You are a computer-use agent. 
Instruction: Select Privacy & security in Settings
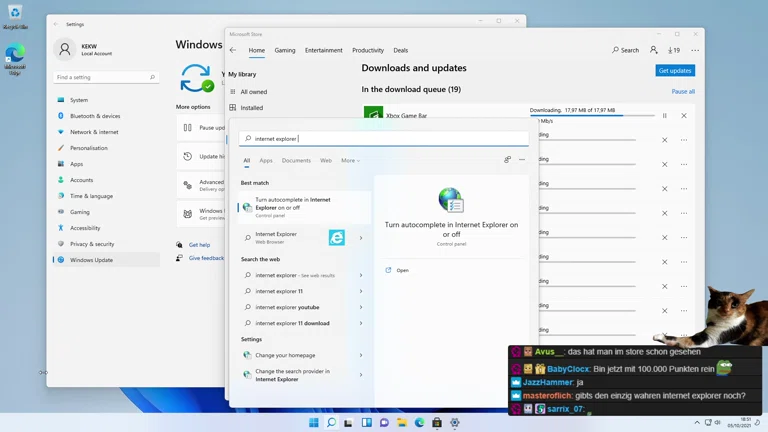coord(106,244)
